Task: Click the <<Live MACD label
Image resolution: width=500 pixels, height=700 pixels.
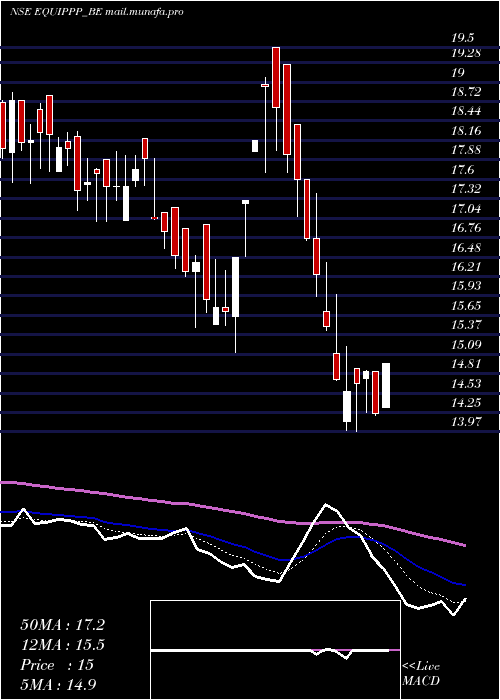Action: (421, 674)
